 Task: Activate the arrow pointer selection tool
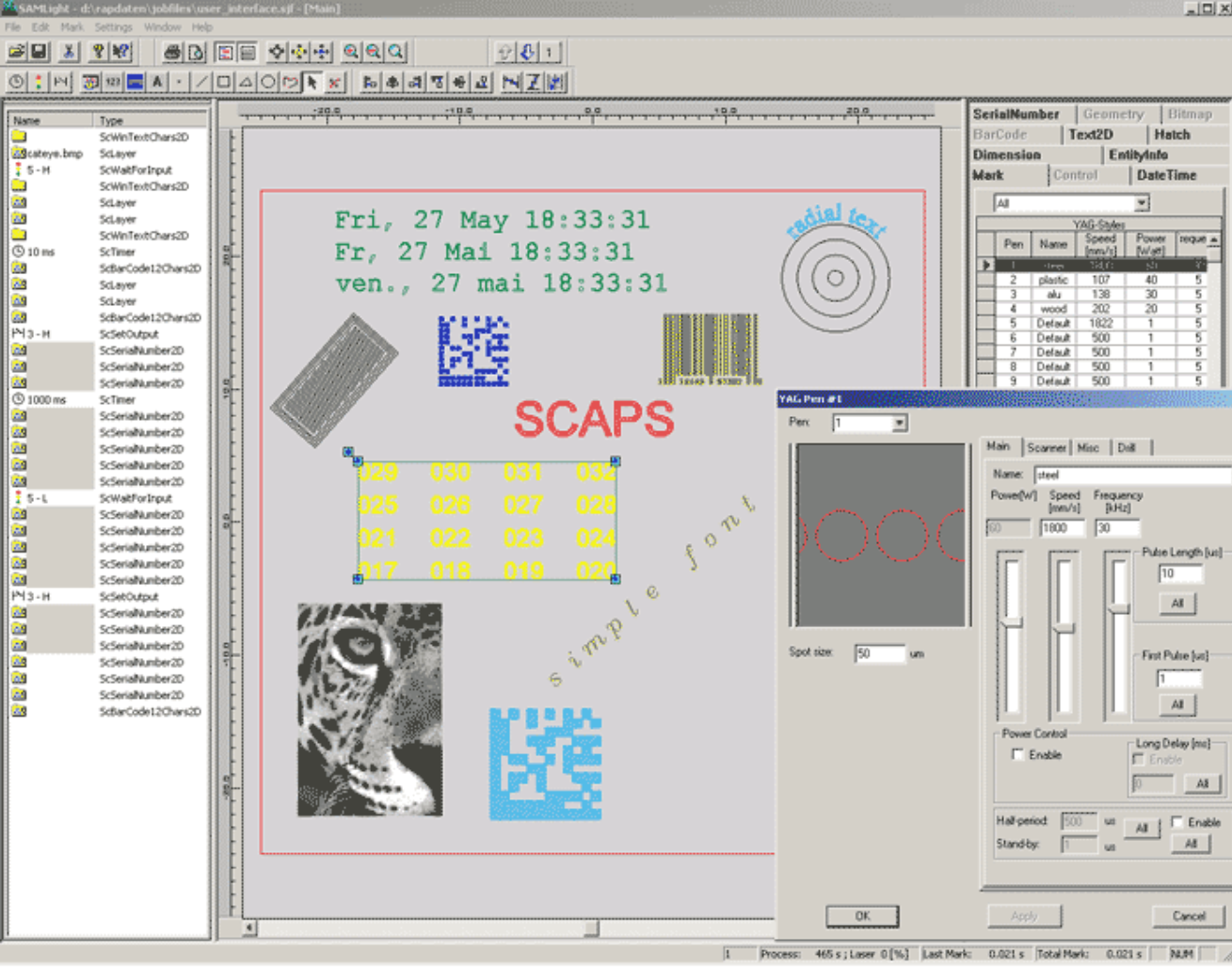312,82
